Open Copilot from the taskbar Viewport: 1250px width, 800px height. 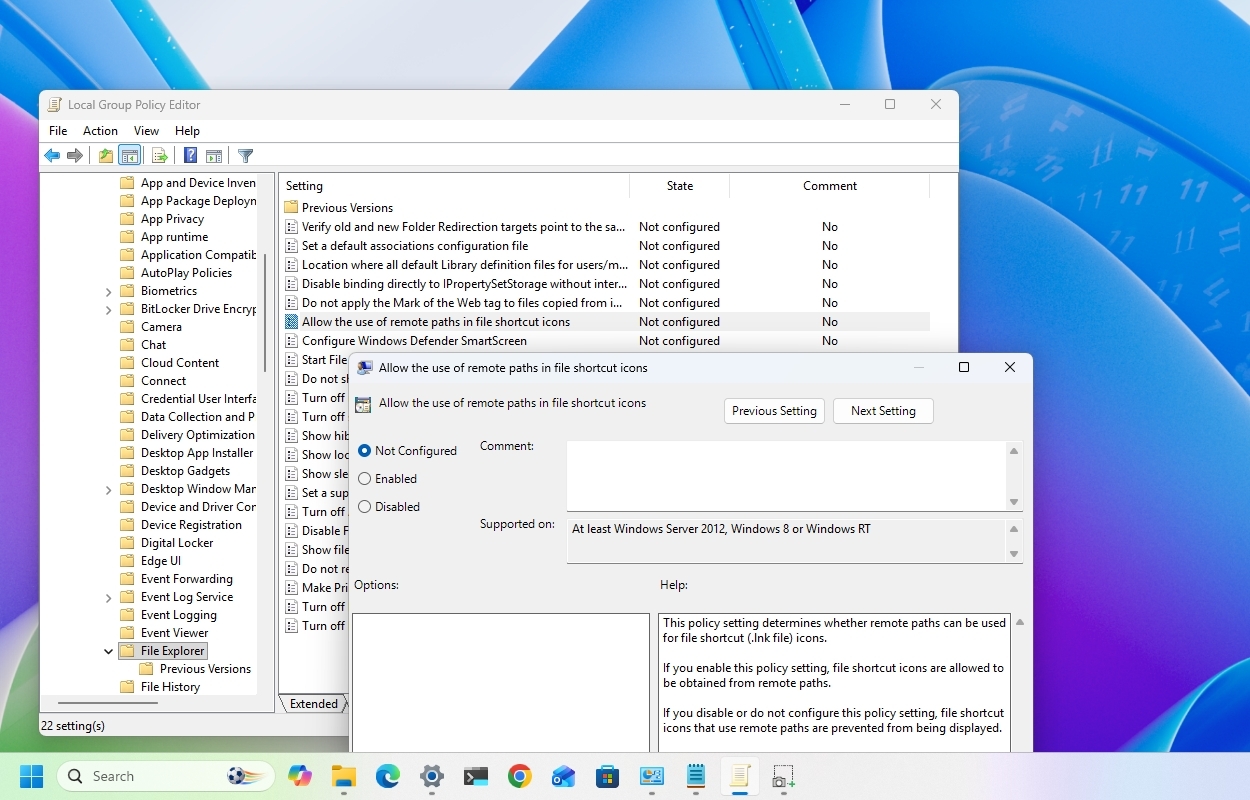point(300,776)
